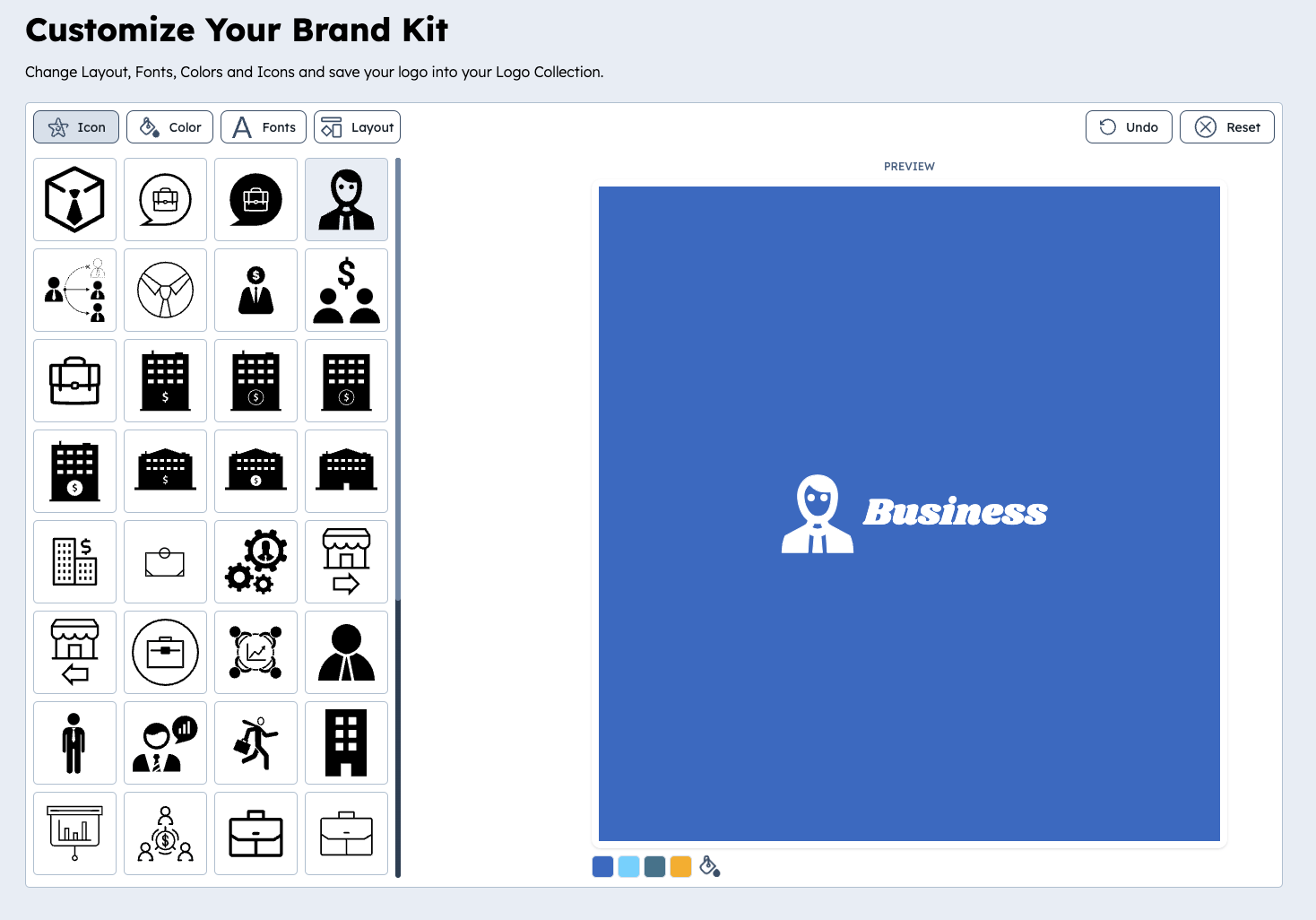
Task: Click the Business logo text in preview
Action: (956, 512)
